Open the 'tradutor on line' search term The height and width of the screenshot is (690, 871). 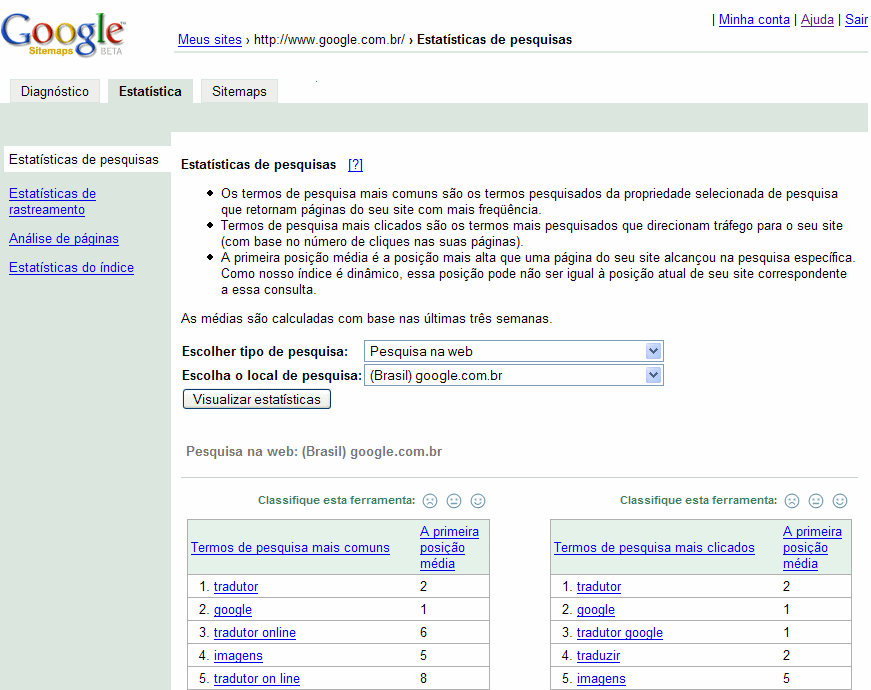(257, 678)
